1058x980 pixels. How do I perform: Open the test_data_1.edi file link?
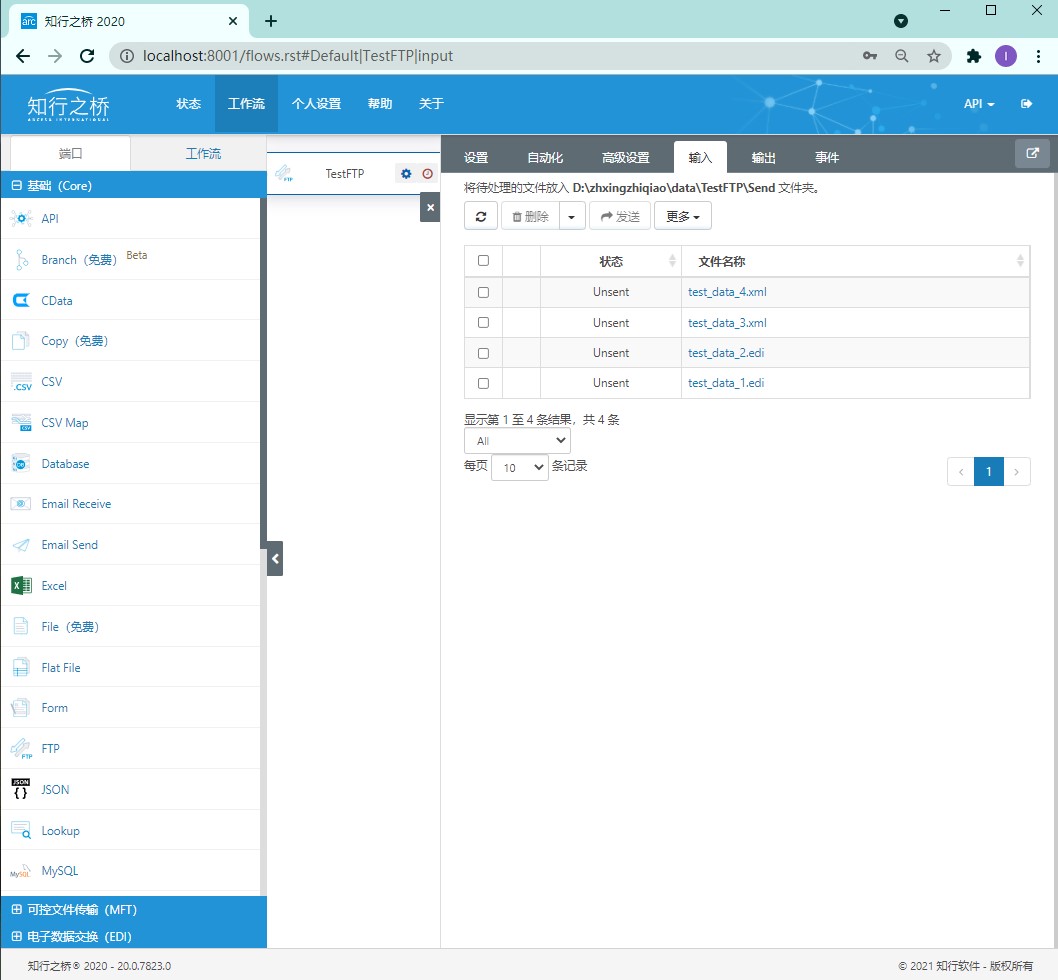(726, 383)
